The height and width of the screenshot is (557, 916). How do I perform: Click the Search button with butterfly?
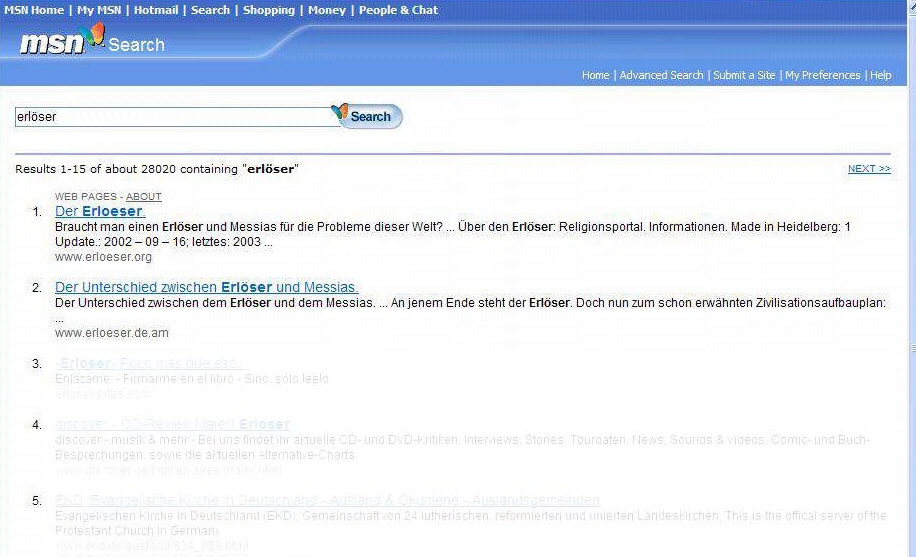368,116
